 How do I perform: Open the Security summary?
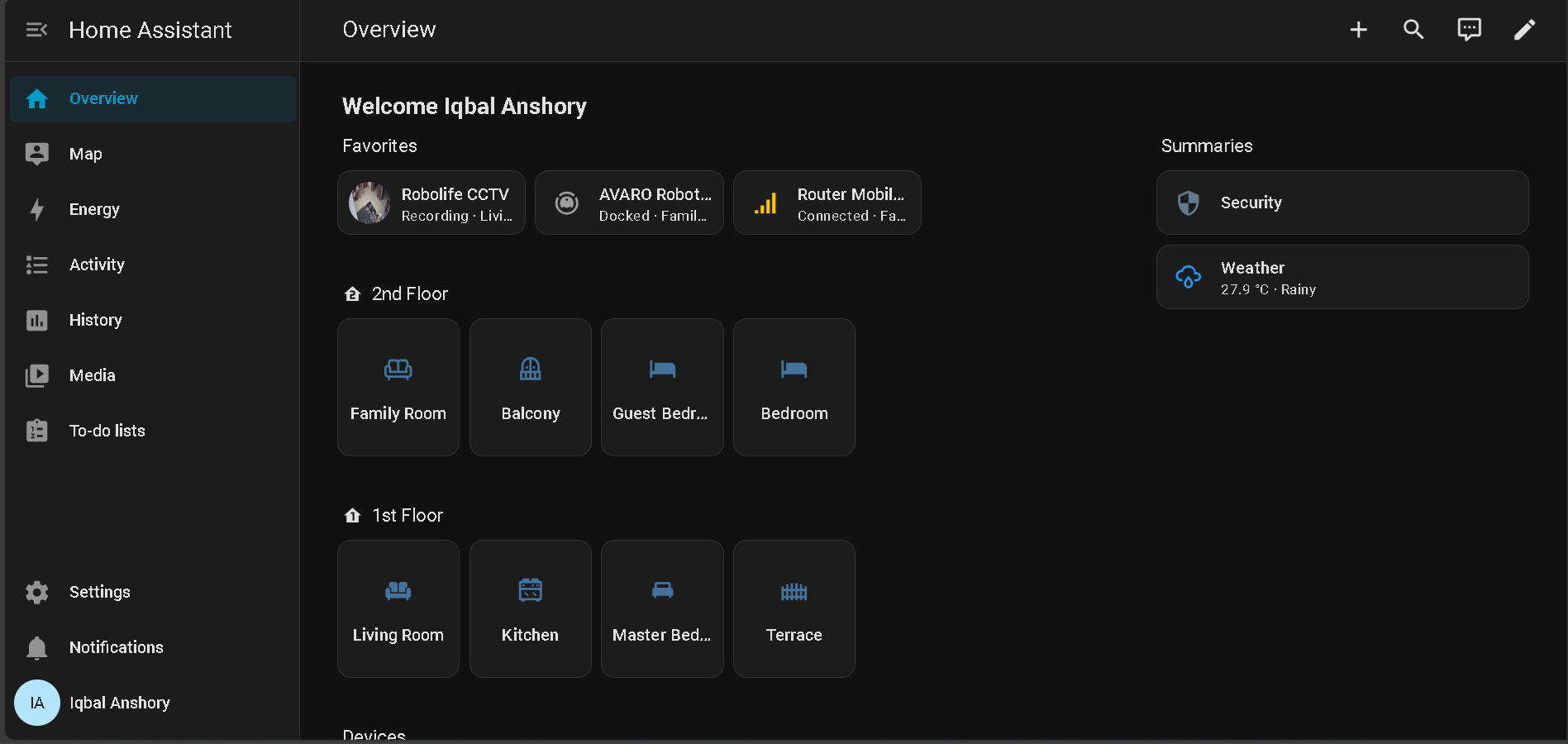coord(1341,203)
